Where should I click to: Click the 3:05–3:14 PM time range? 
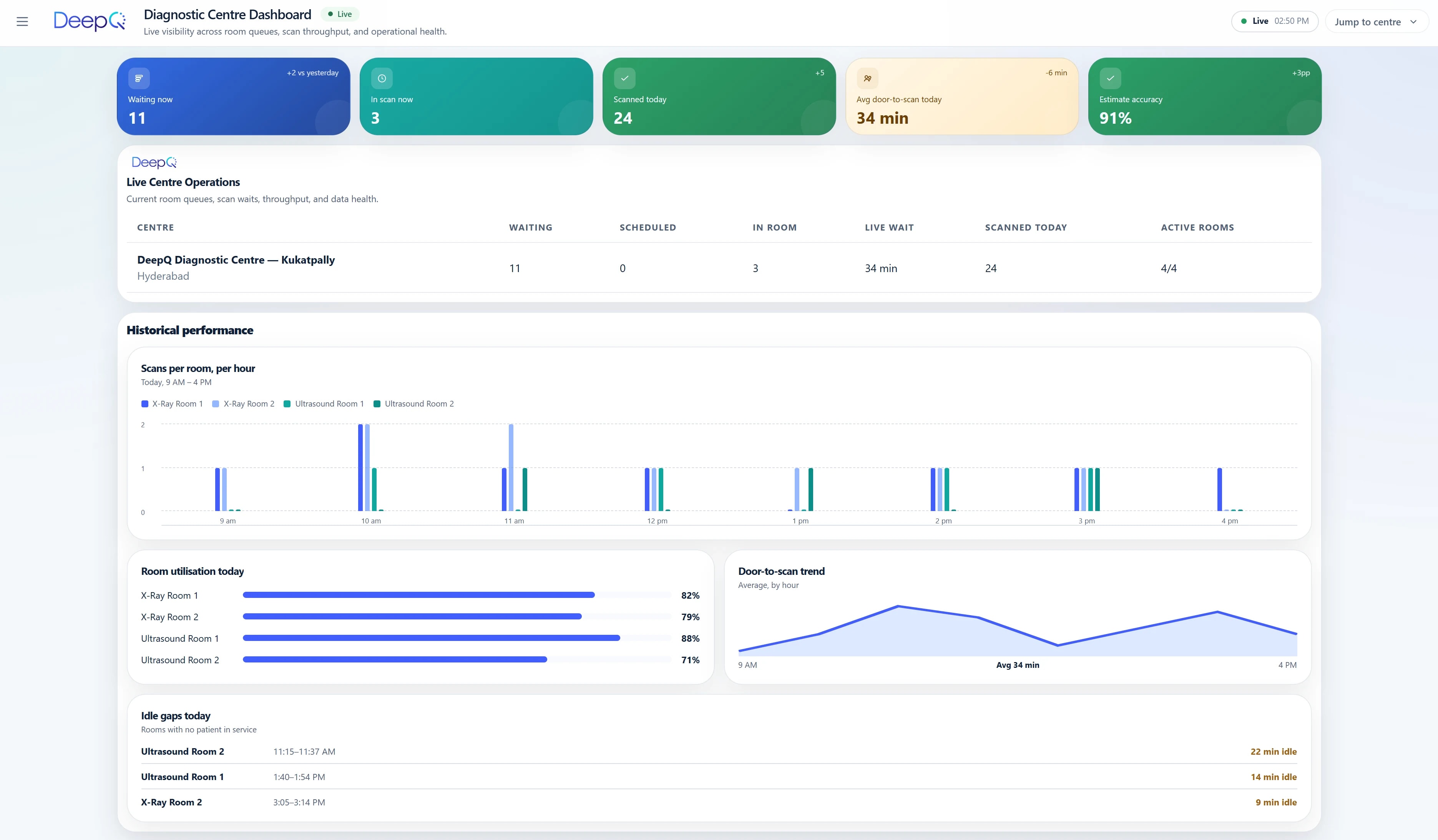pos(299,802)
